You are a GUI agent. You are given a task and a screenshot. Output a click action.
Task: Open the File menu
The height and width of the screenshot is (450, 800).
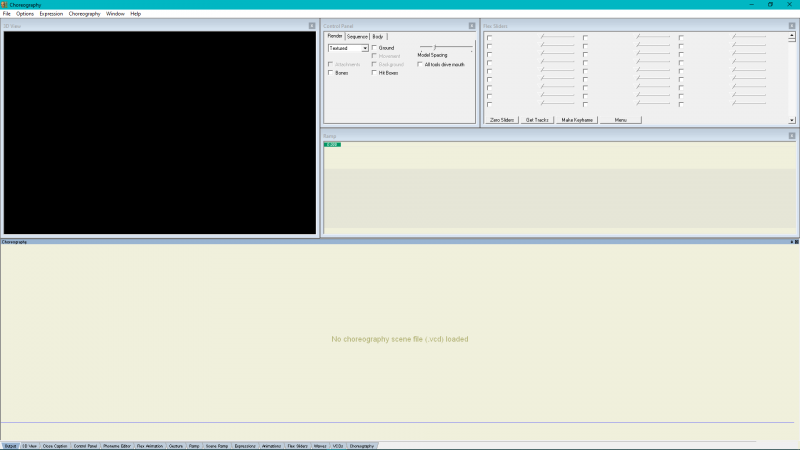tap(7, 14)
